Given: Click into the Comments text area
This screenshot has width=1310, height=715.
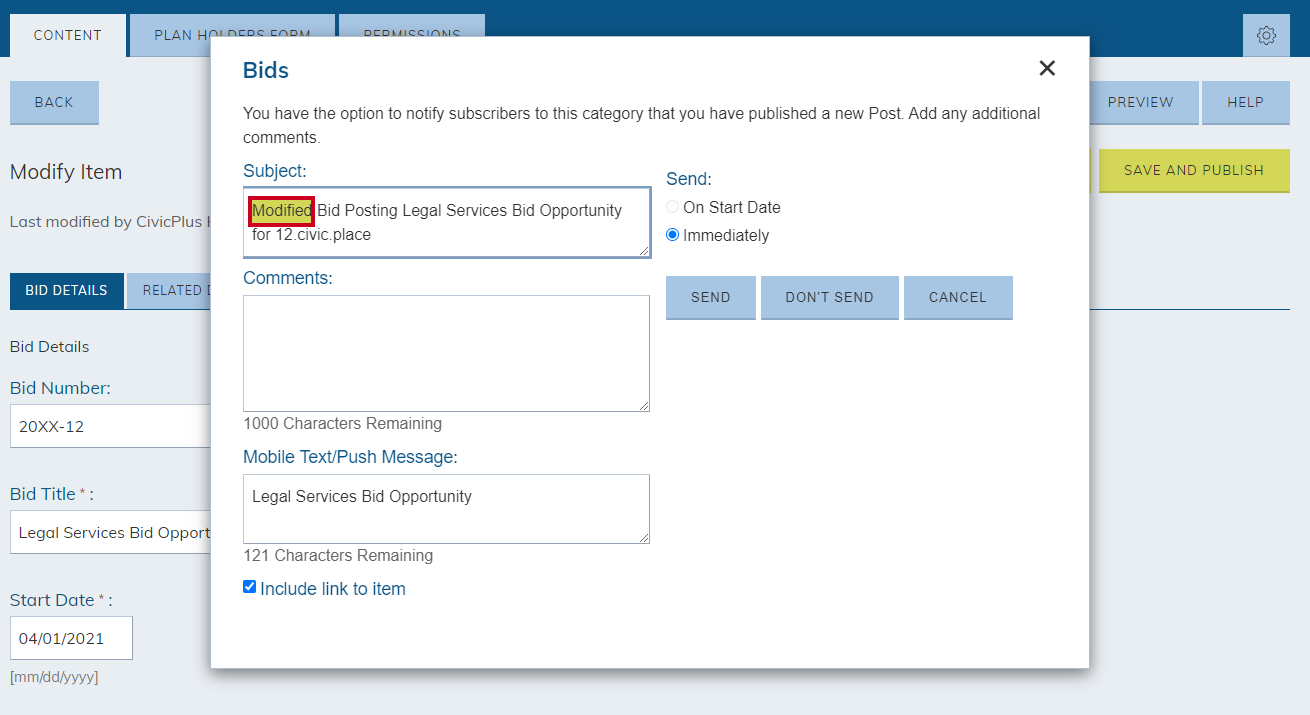Looking at the screenshot, I should coord(446,353).
